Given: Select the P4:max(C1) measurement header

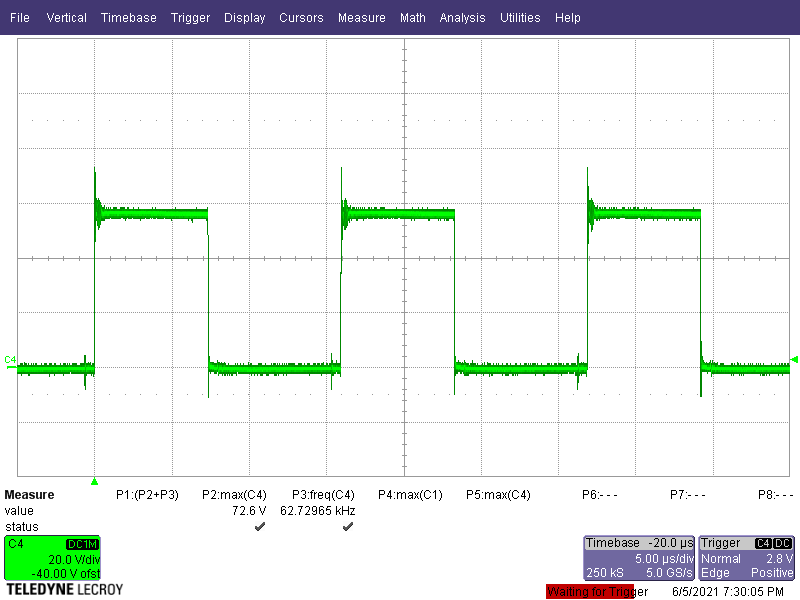Looking at the screenshot, I should 410,494.
